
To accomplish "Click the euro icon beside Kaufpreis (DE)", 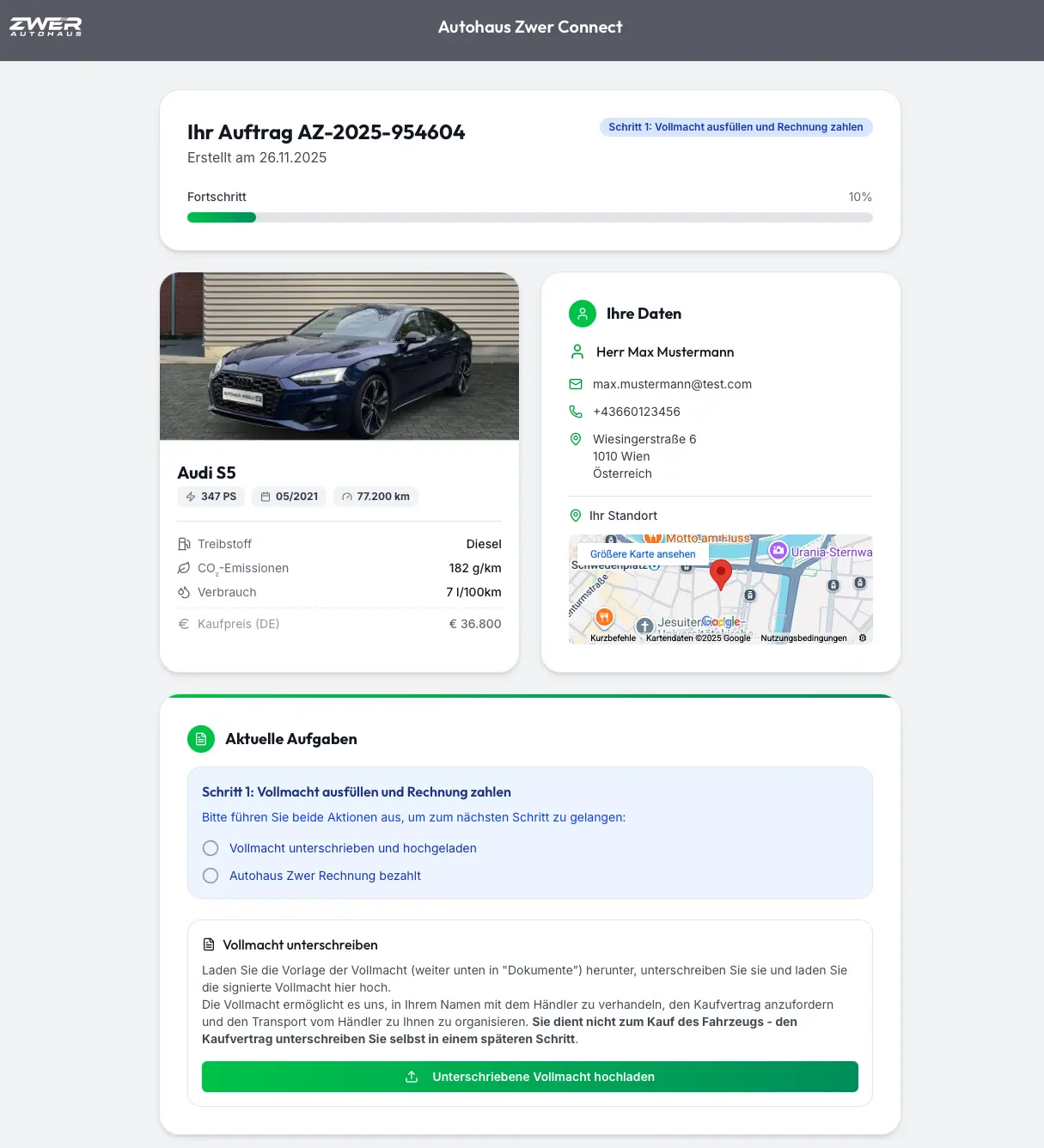I will point(183,623).
